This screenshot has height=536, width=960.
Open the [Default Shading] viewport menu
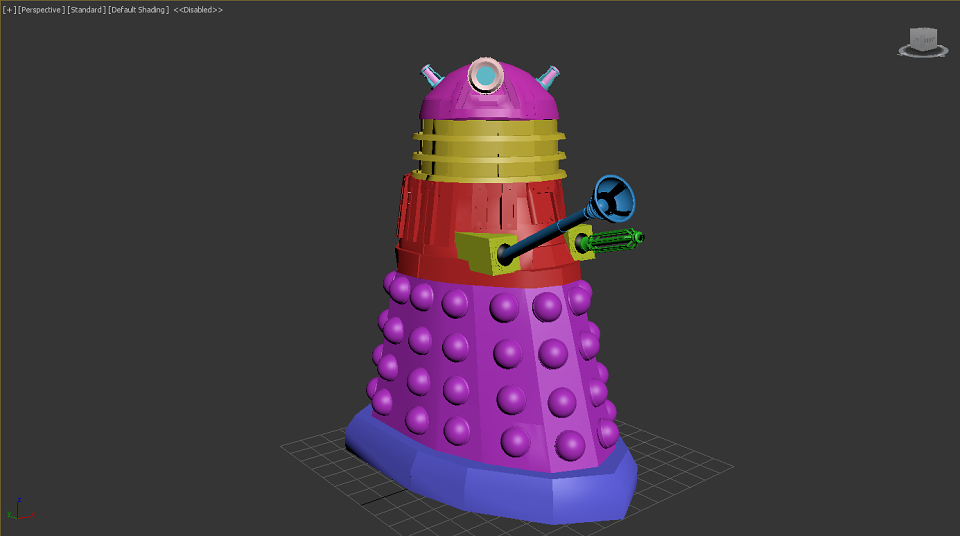click(x=138, y=10)
